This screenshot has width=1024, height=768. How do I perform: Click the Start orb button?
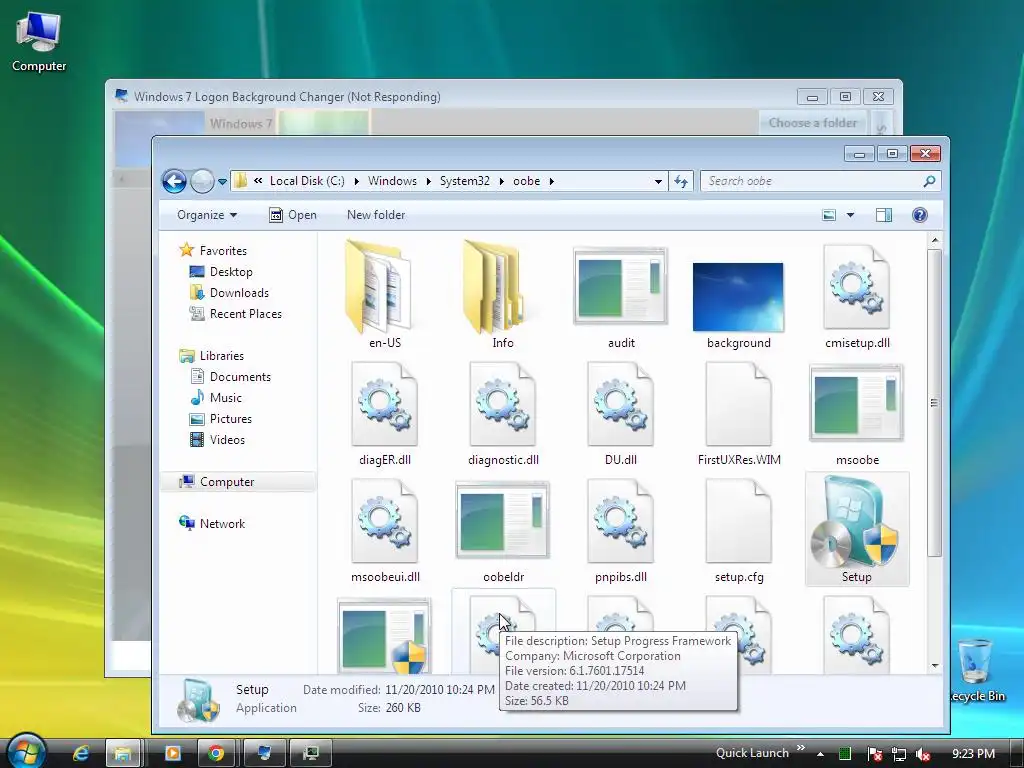27,751
